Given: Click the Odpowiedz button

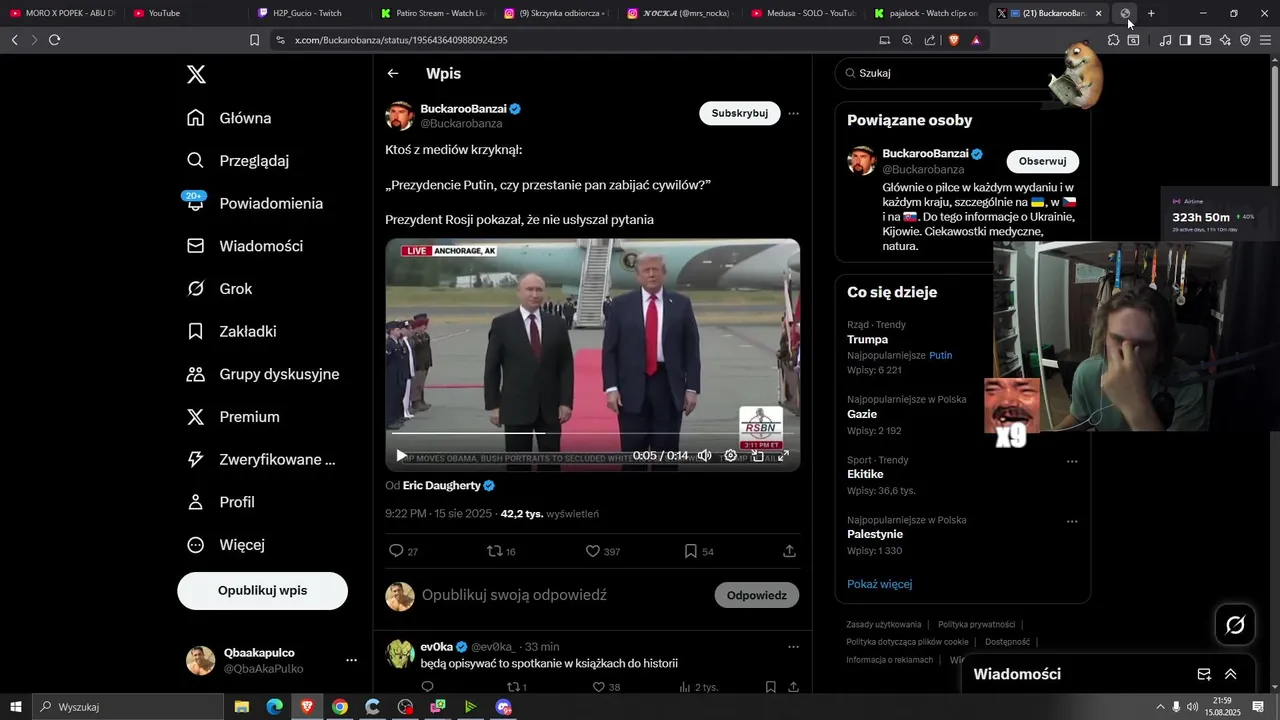Looking at the screenshot, I should [756, 595].
